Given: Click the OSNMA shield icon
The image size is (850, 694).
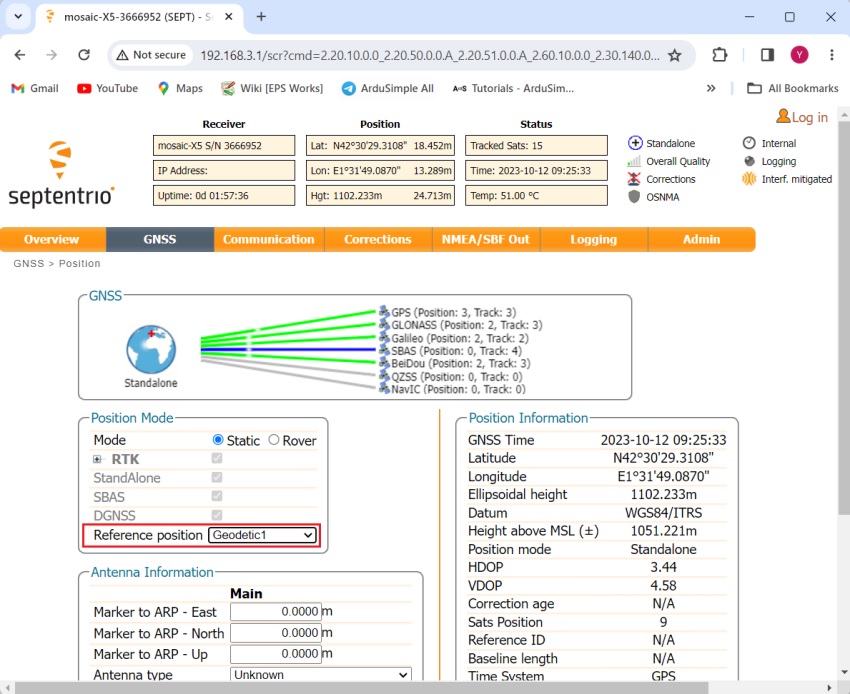Looking at the screenshot, I should (x=634, y=197).
